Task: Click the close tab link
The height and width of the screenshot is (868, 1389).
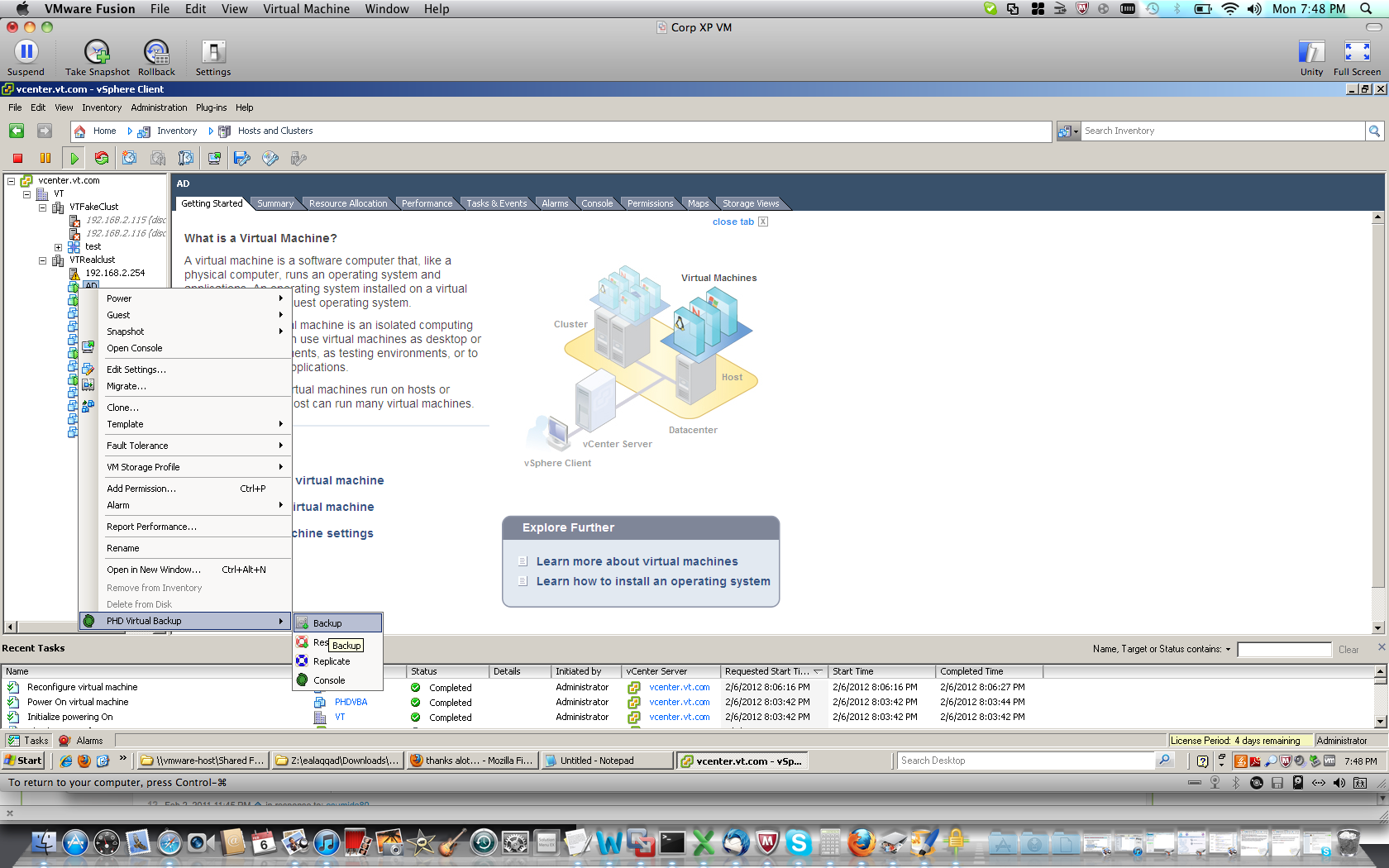Action: coord(733,222)
